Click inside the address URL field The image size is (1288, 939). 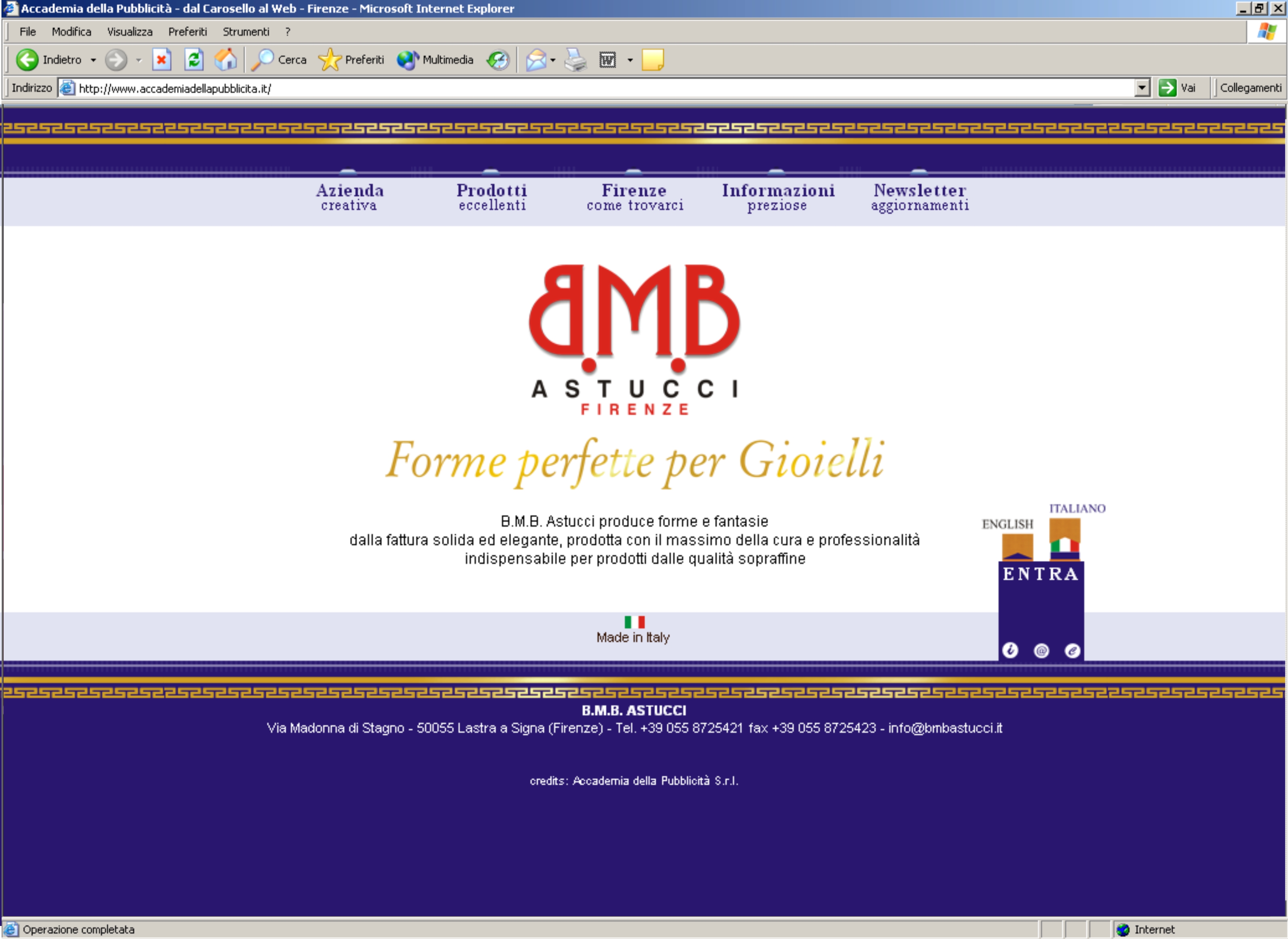(568, 88)
